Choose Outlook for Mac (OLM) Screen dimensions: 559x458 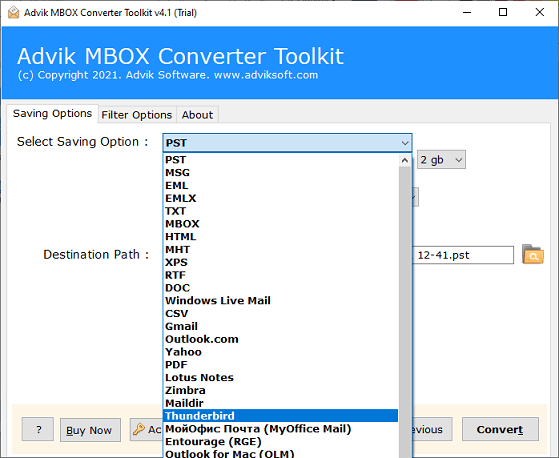281,453
